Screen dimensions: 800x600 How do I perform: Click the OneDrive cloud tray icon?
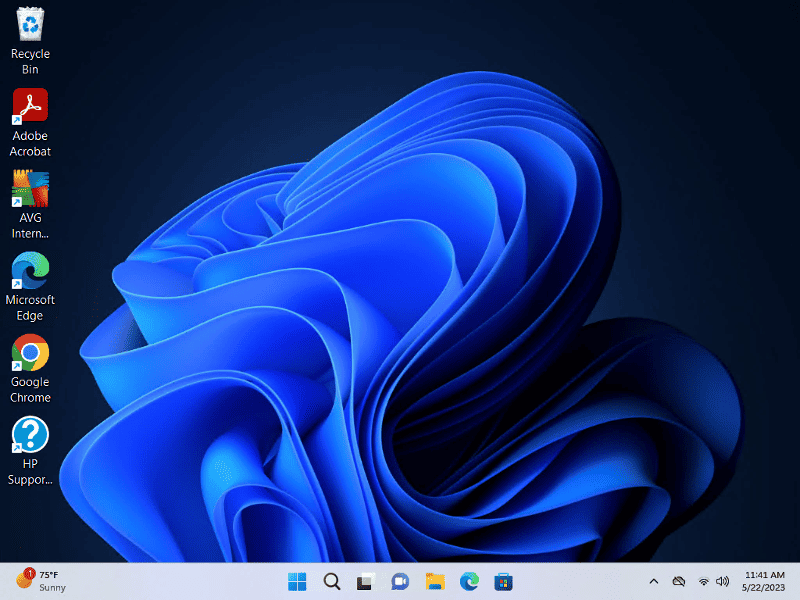(679, 581)
